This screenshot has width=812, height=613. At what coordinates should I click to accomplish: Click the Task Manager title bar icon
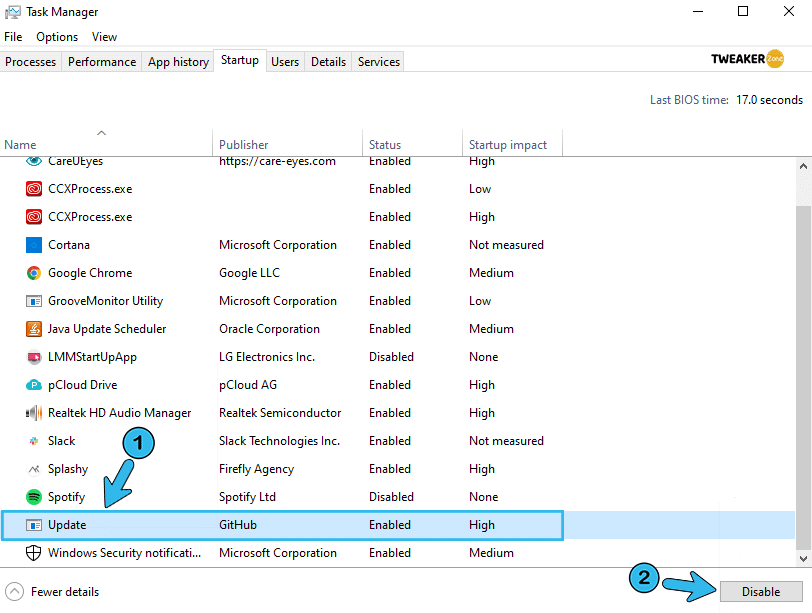(x=13, y=12)
